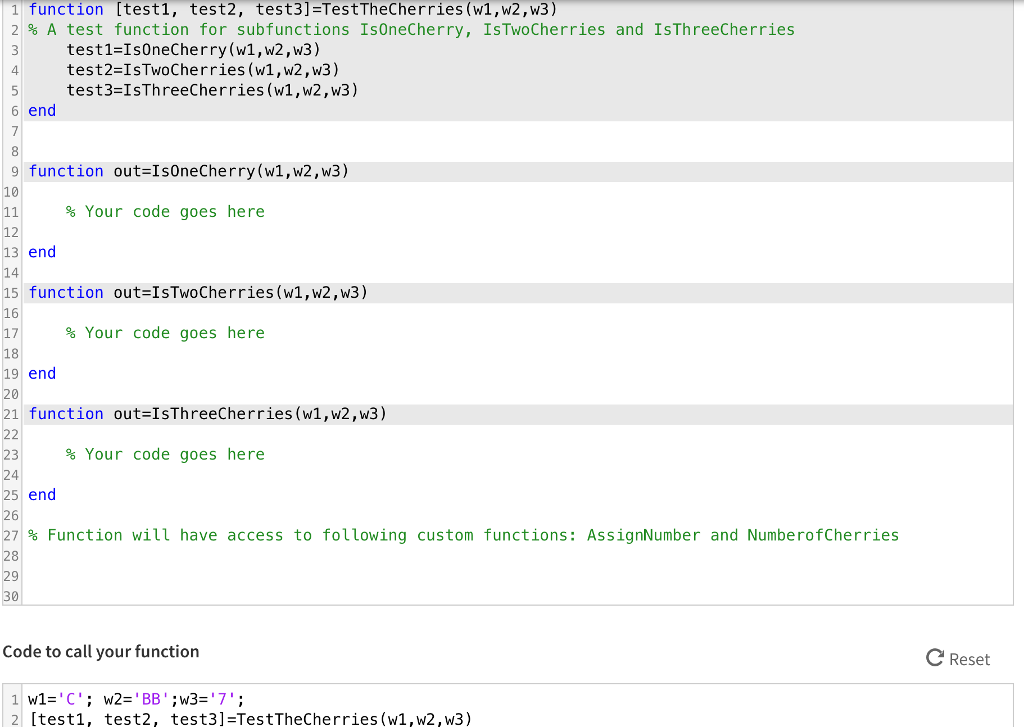Click the end keyword on line 13
This screenshot has width=1024, height=727.
42,252
